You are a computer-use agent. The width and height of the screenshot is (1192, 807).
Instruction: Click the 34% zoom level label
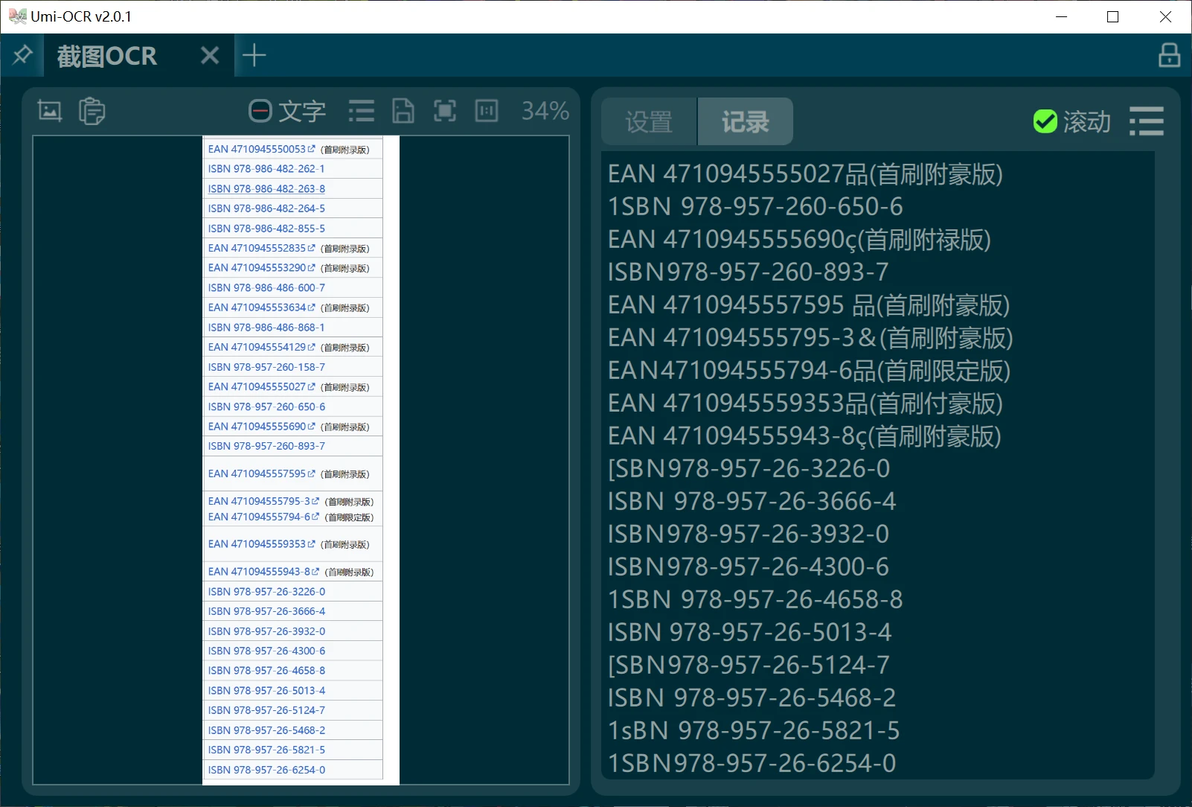click(x=545, y=111)
